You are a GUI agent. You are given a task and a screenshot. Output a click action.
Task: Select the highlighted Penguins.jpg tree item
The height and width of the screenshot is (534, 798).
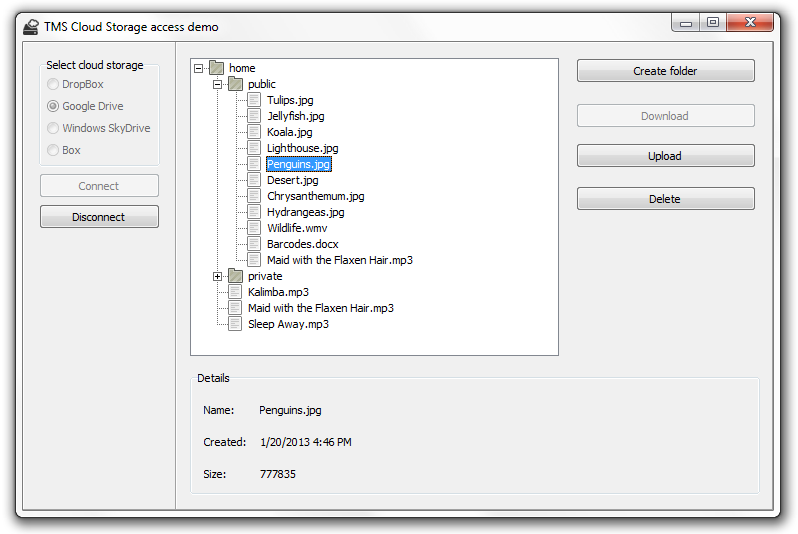point(299,164)
